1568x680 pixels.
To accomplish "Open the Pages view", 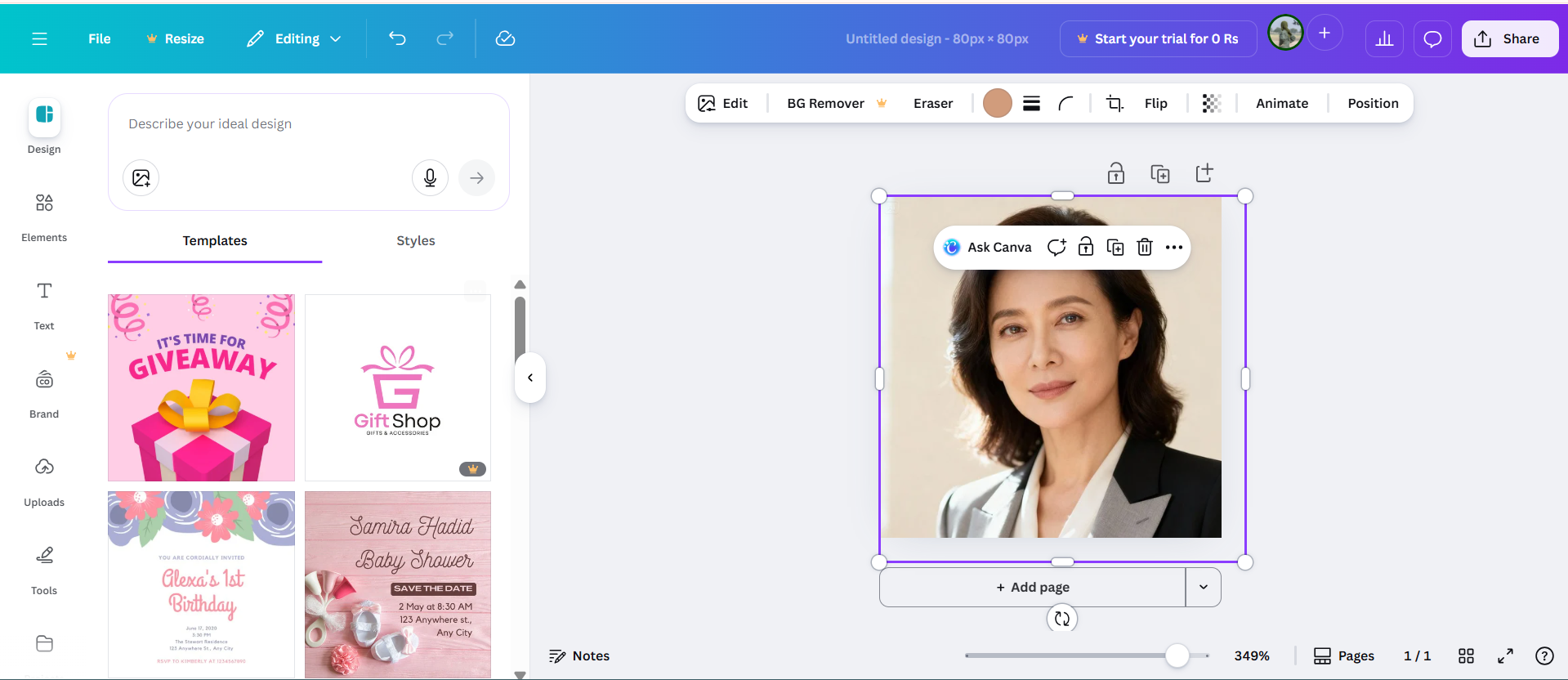I will click(x=1344, y=655).
